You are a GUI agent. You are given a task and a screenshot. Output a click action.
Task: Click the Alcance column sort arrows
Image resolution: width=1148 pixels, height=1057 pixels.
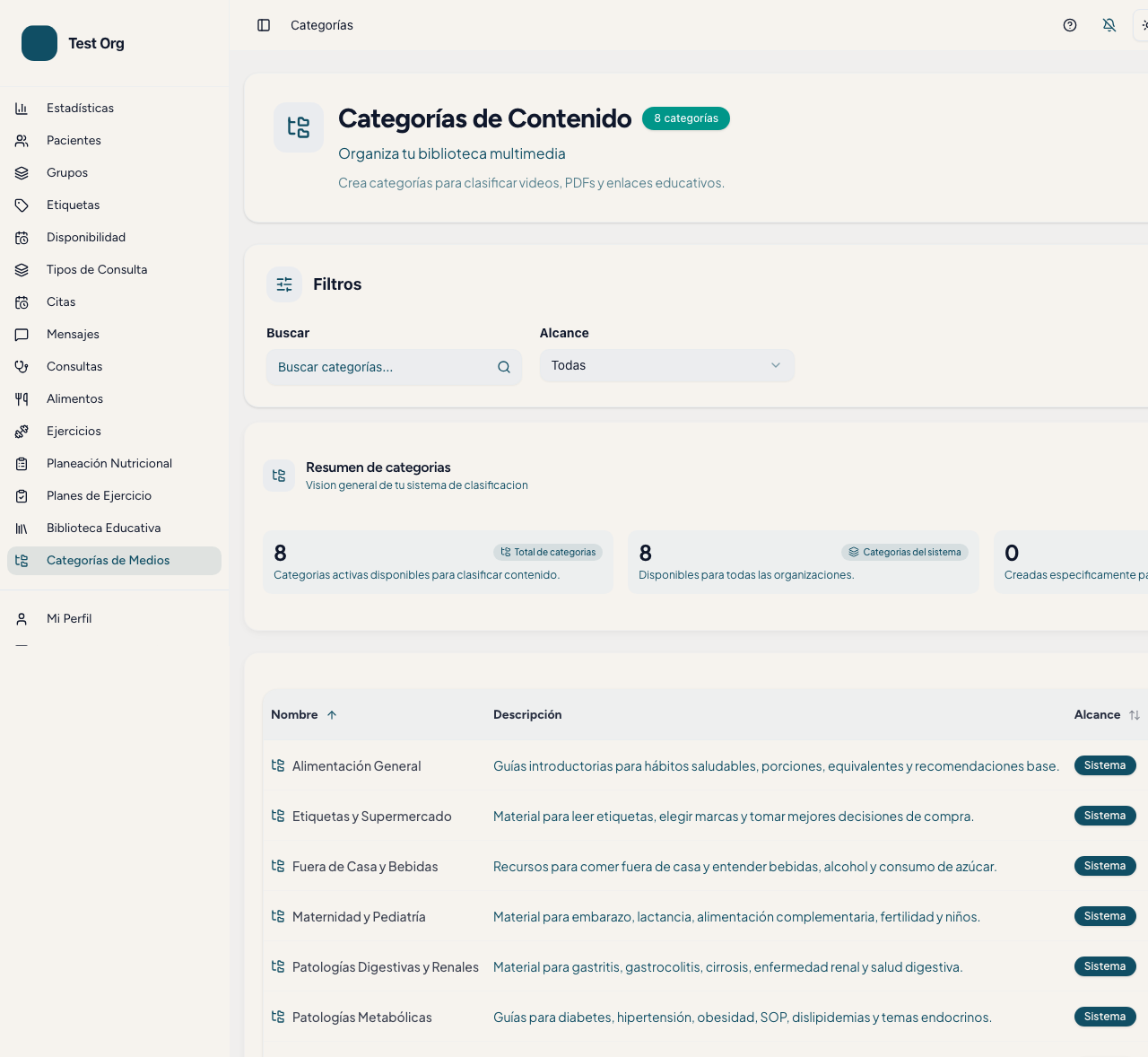1135,715
